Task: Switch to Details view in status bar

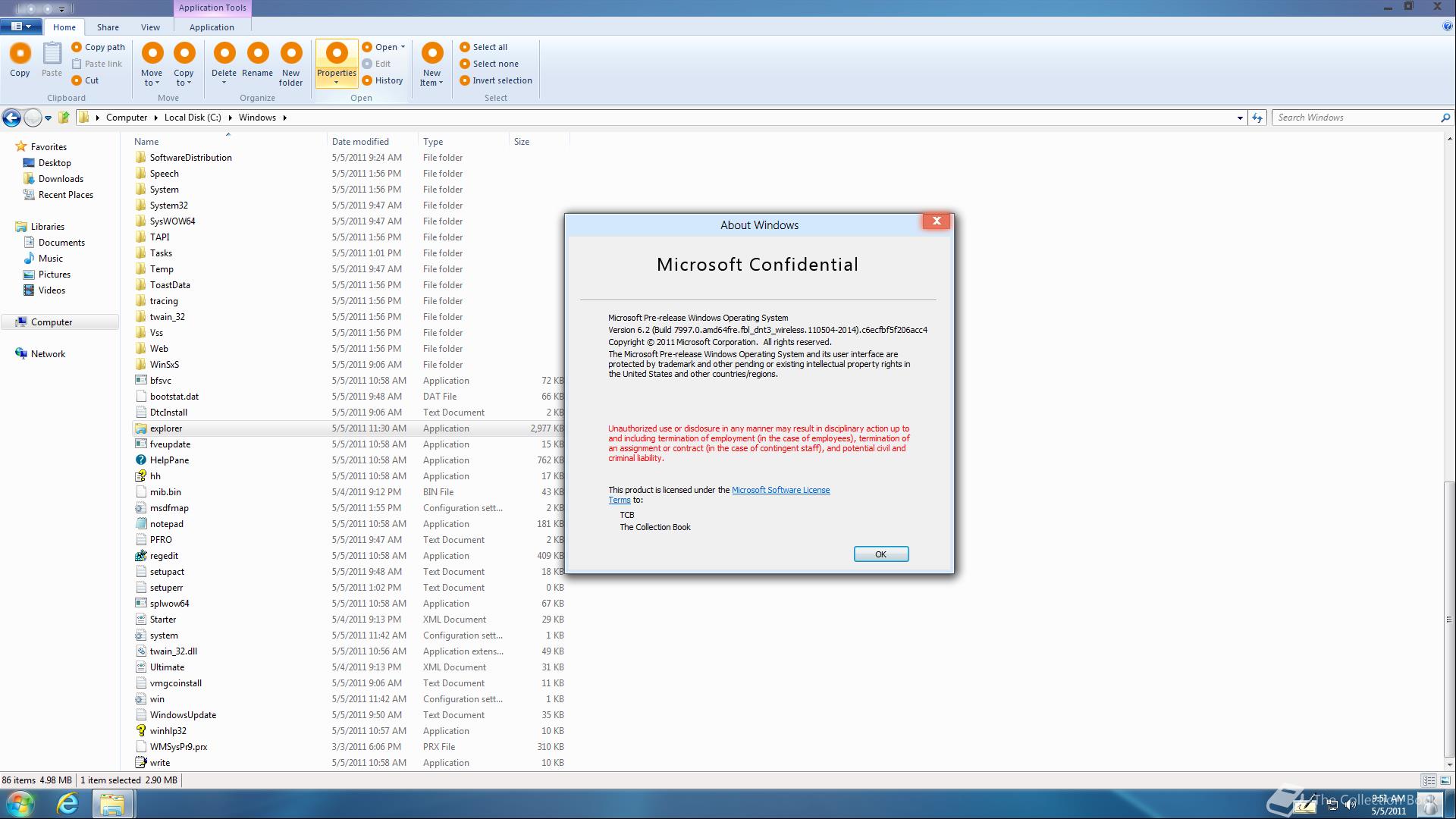Action: click(1429, 780)
